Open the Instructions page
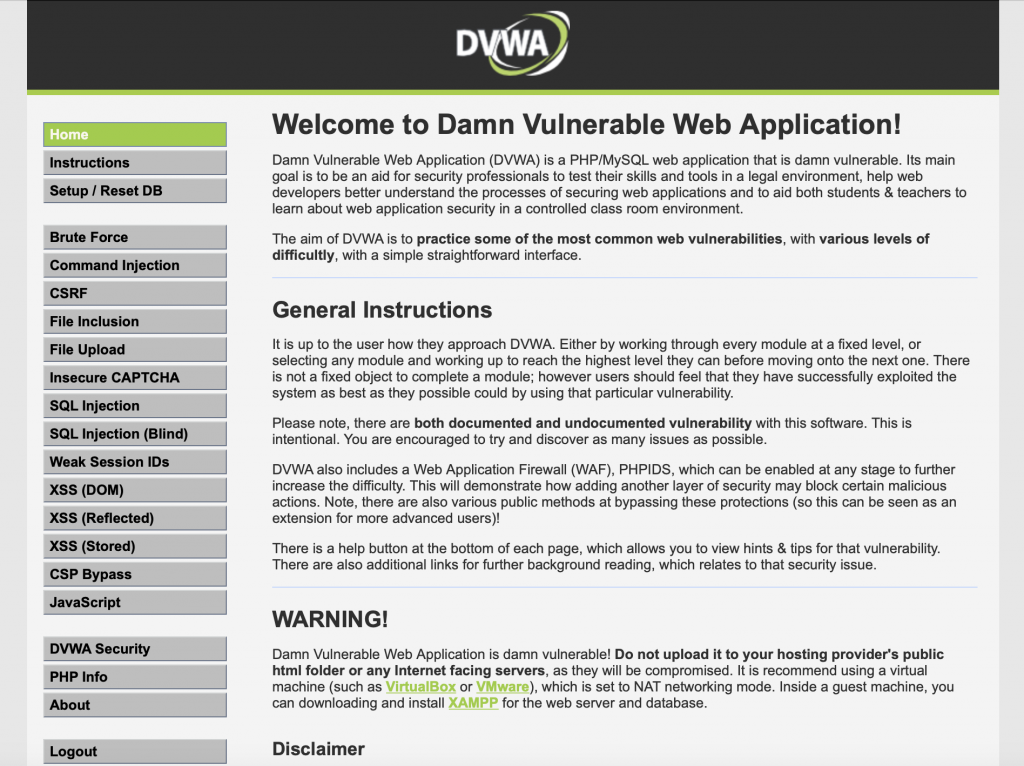The image size is (1024, 766). point(135,163)
